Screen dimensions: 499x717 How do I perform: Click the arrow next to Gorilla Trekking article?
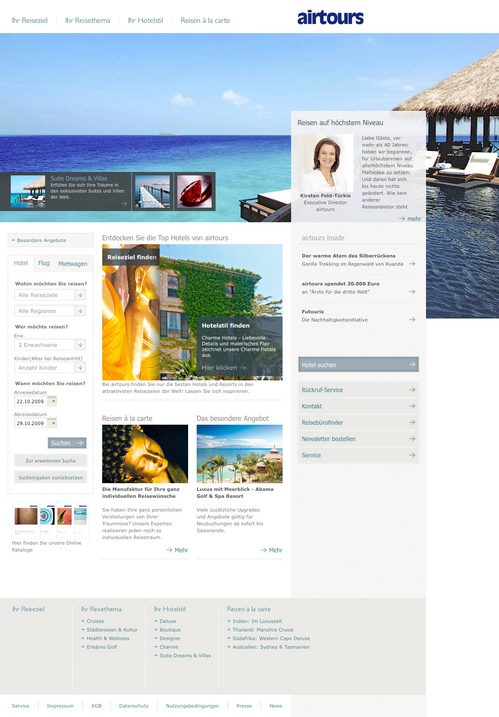tap(412, 264)
